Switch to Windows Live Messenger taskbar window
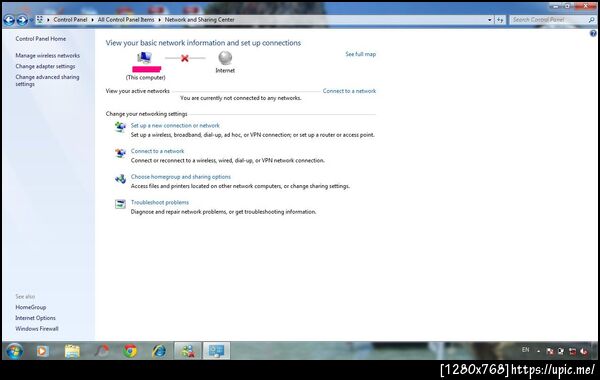This screenshot has height=380, width=600. 188,351
